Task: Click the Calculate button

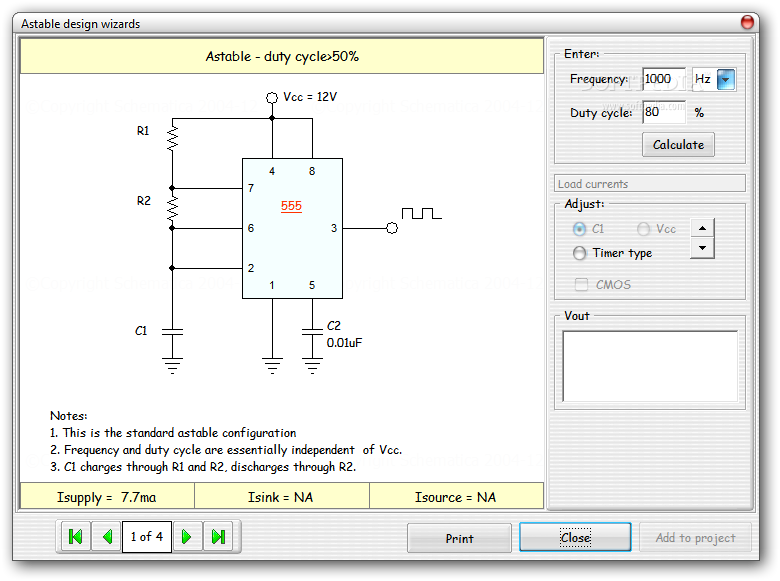Action: pyautogui.click(x=678, y=145)
